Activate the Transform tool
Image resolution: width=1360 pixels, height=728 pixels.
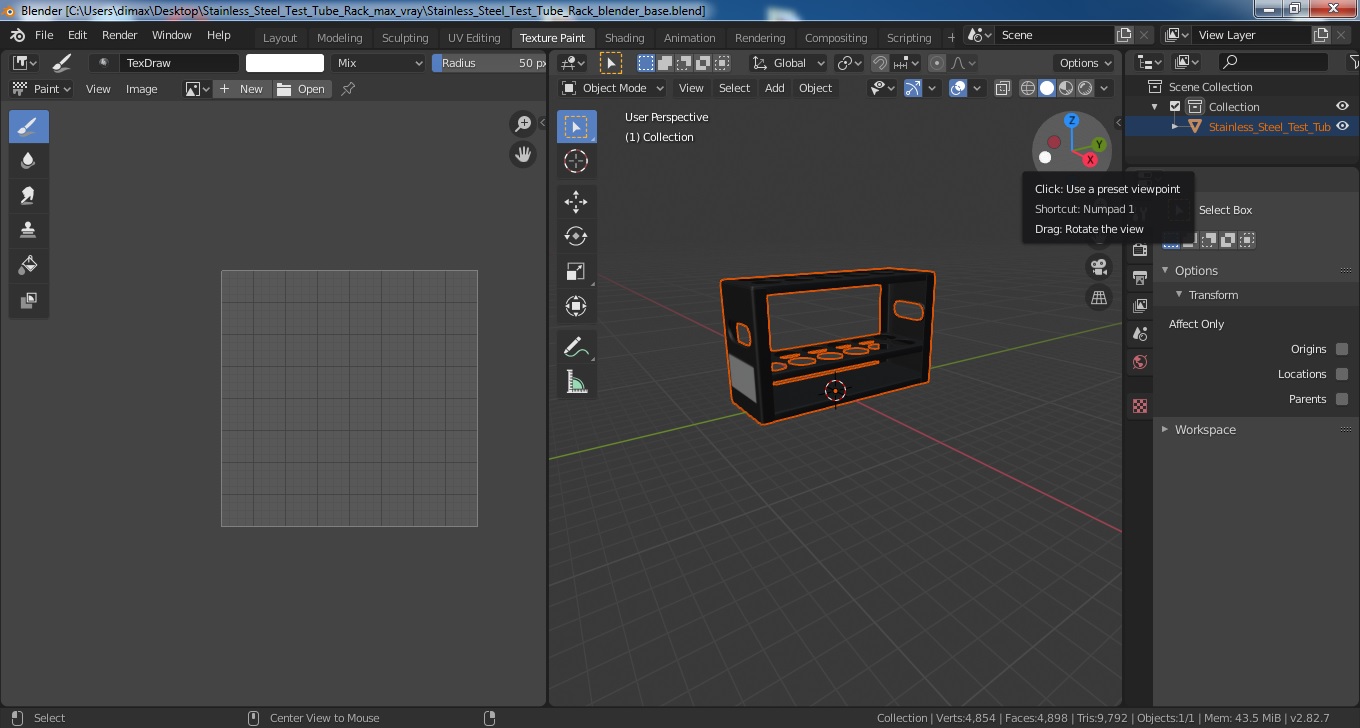pyautogui.click(x=576, y=306)
